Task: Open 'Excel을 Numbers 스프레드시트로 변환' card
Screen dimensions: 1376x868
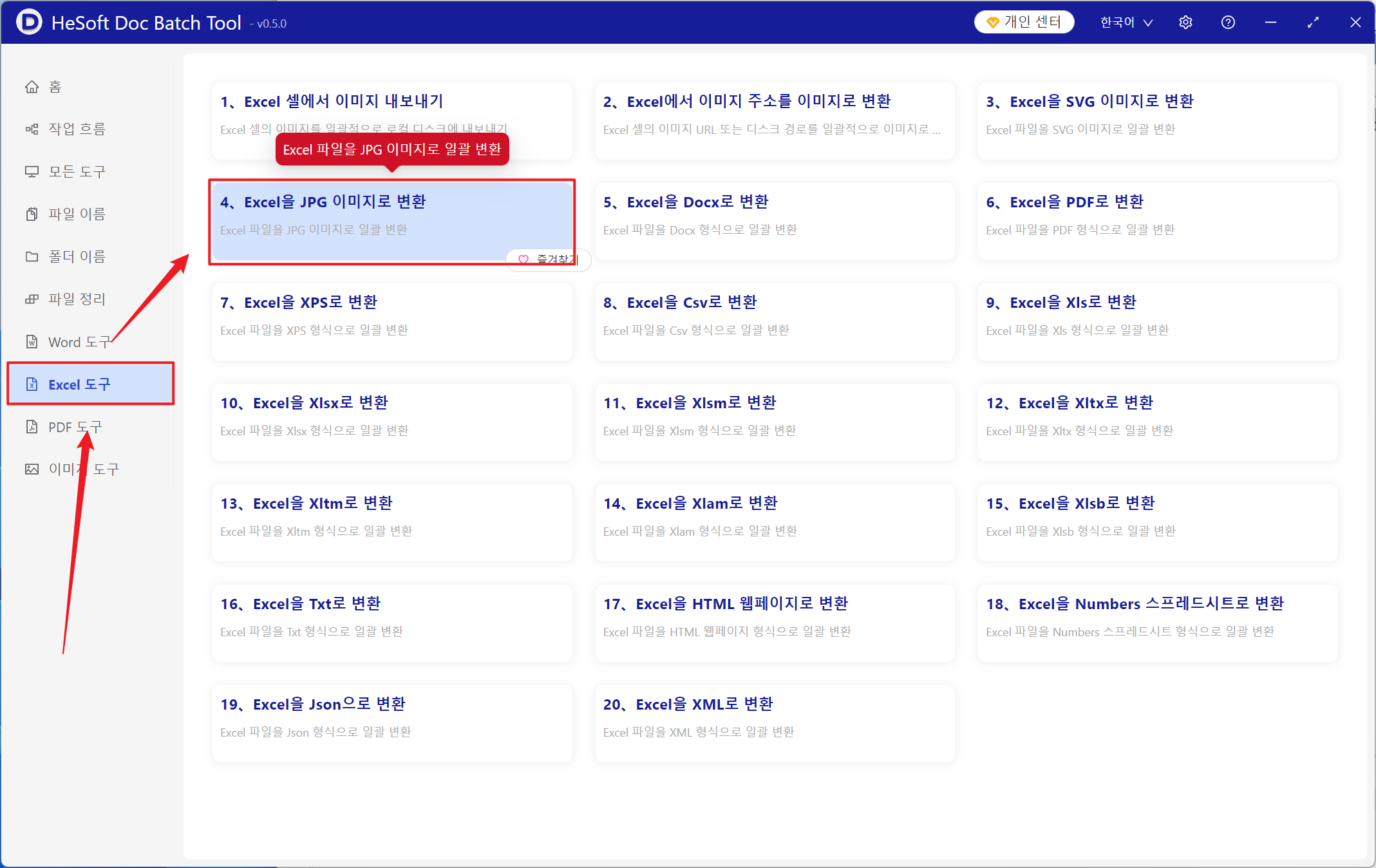Action: pos(1158,623)
